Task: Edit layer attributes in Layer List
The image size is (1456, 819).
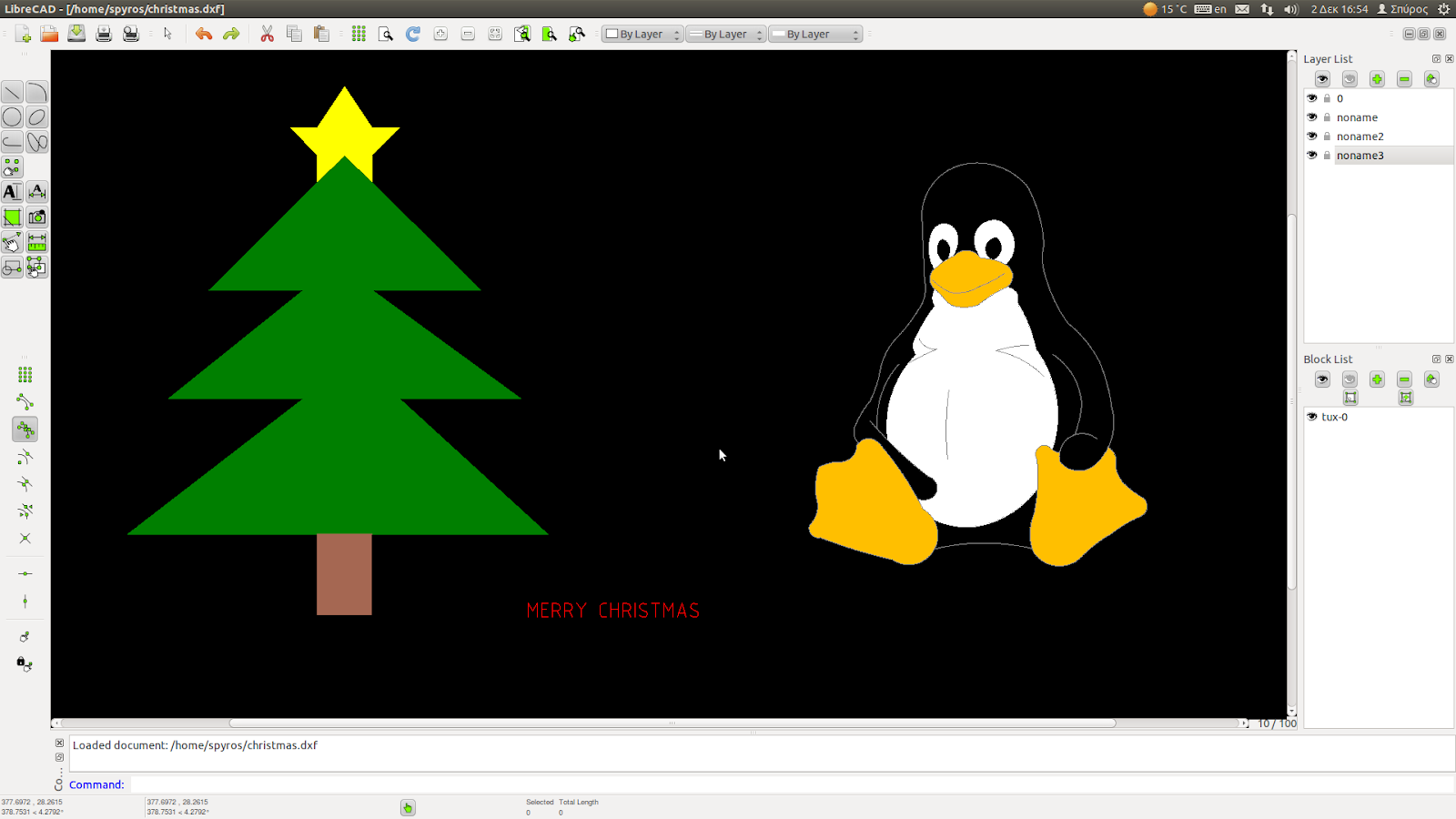Action: [1431, 79]
